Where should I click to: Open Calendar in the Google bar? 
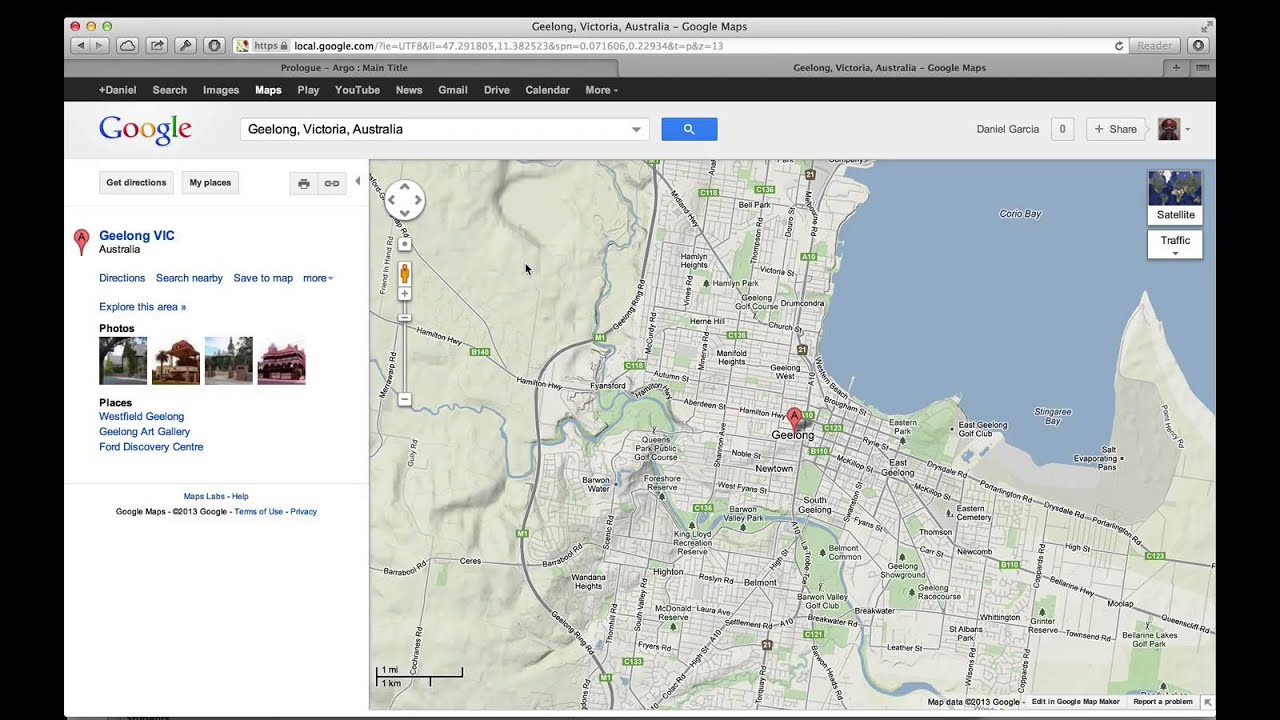(547, 90)
